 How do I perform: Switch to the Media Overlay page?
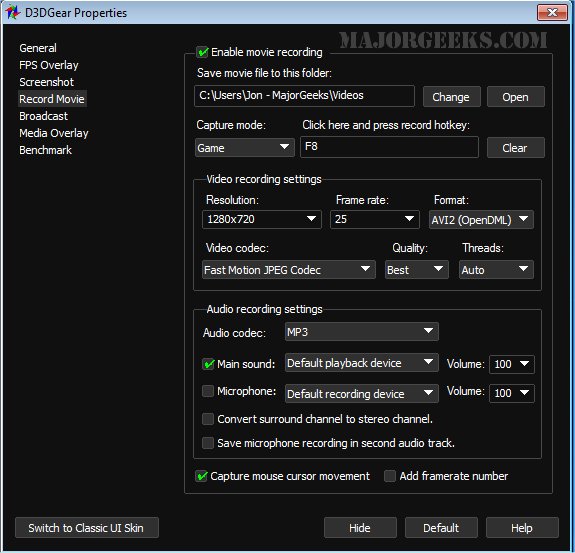pos(54,133)
